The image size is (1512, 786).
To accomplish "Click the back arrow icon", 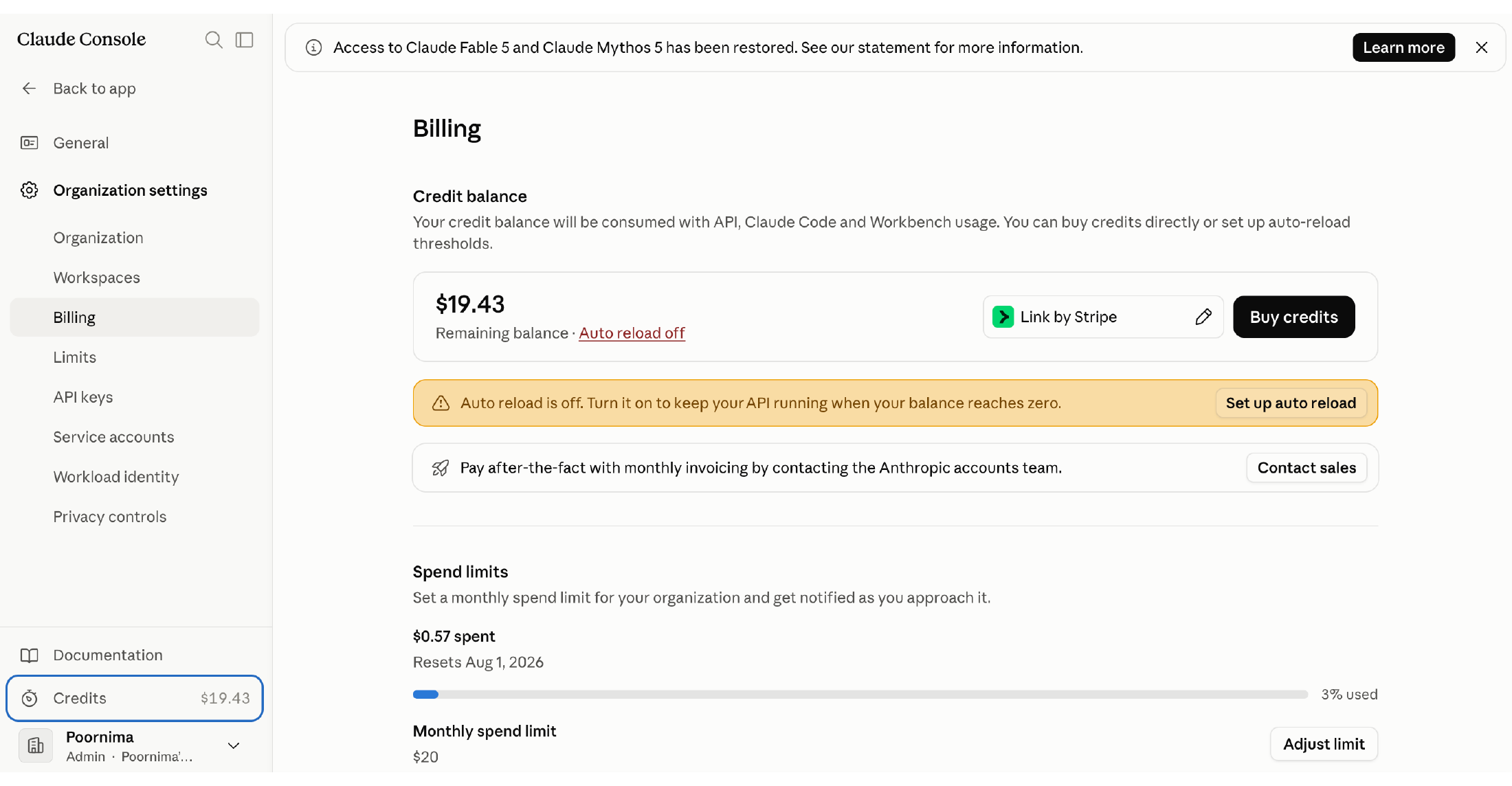I will click(x=29, y=89).
